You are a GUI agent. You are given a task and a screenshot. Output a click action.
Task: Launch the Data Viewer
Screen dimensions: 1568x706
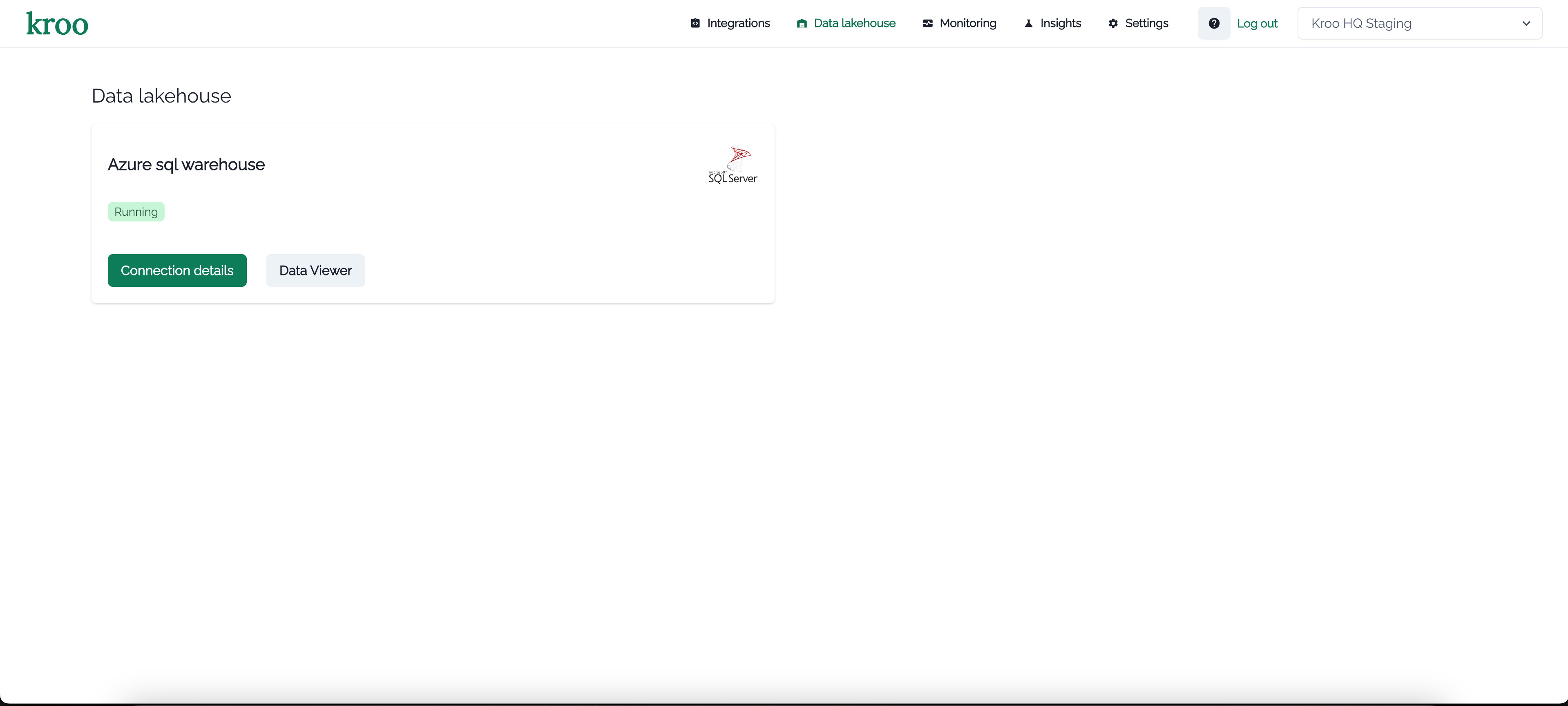point(315,270)
